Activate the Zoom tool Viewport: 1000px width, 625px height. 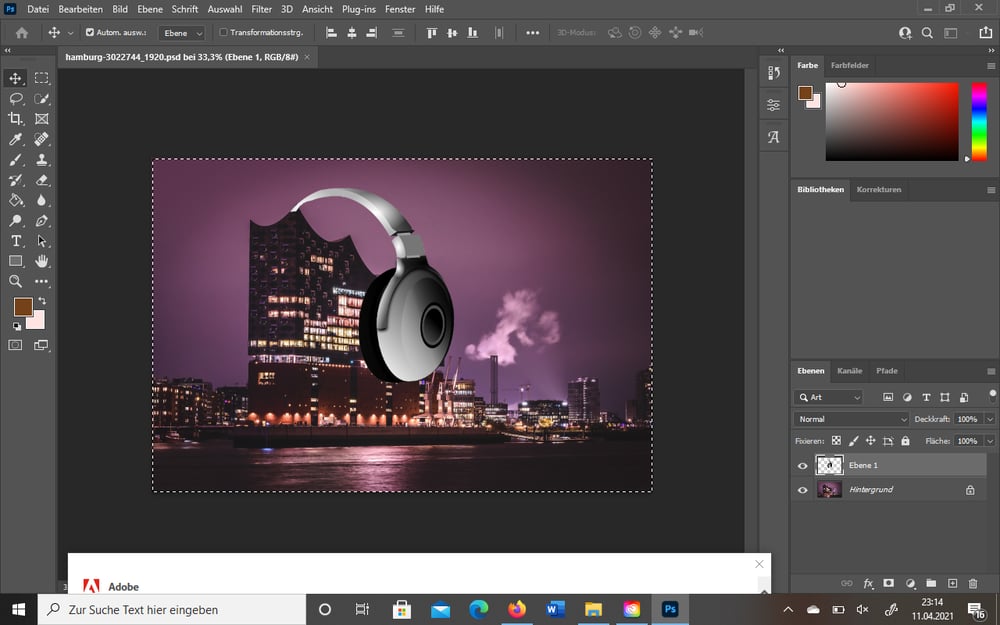pyautogui.click(x=15, y=281)
